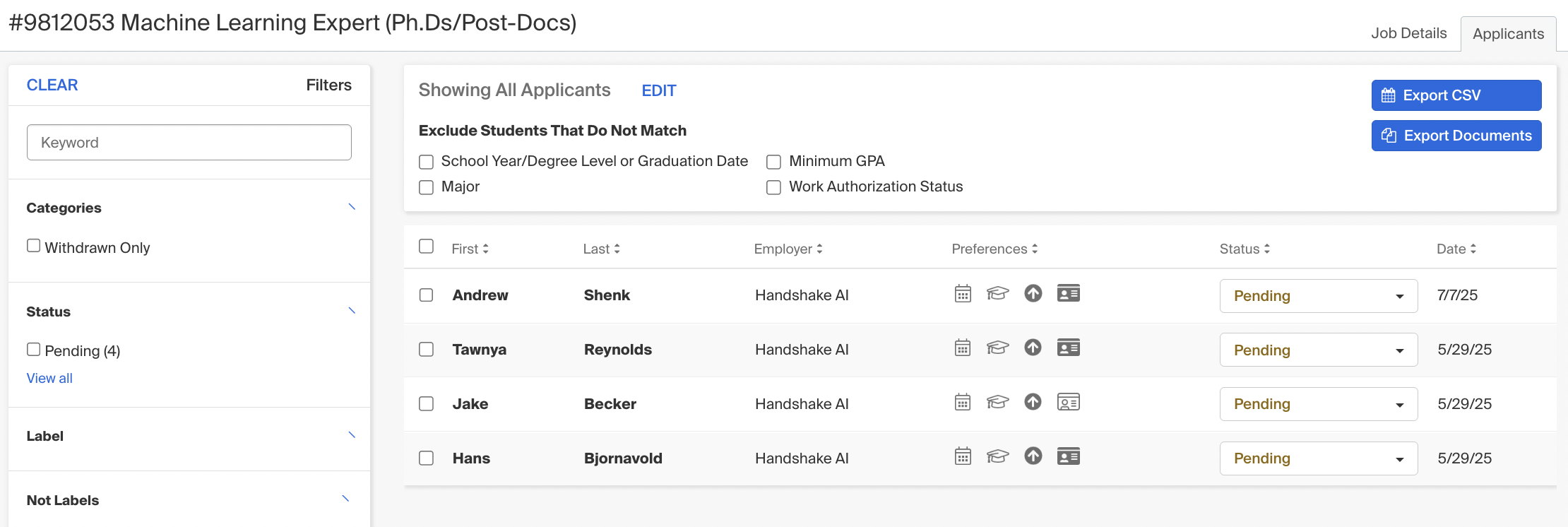Click first name Jake
1568x527 pixels.
click(470, 404)
